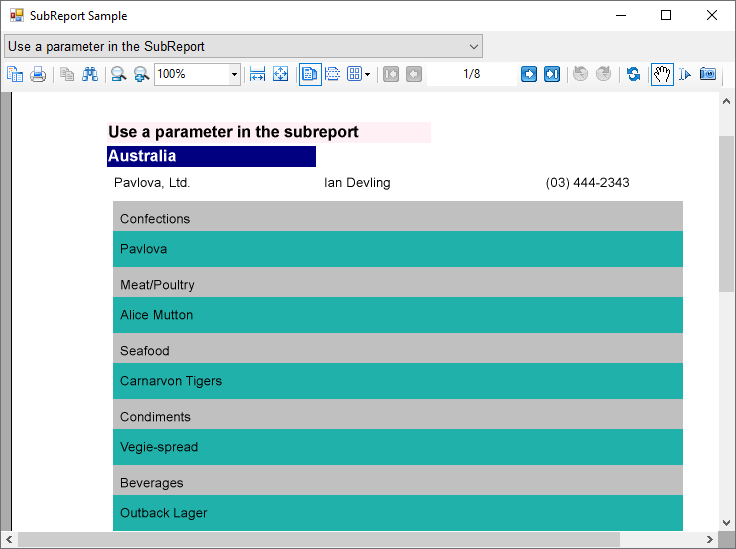Viewport: 736px width, 549px height.
Task: Click the Pavlova product row
Action: pos(398,249)
